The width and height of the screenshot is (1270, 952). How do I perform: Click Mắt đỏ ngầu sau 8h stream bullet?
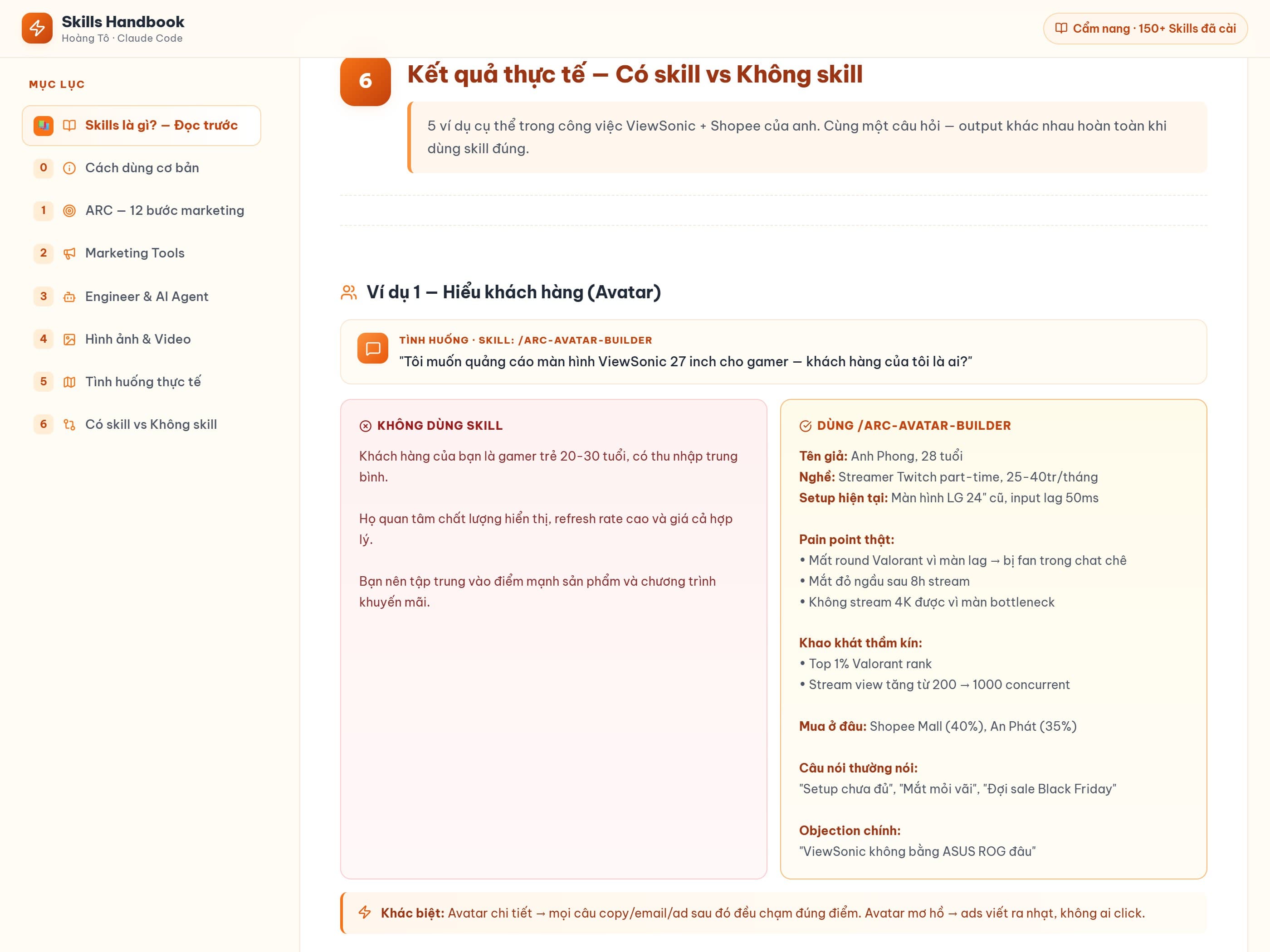tap(884, 581)
